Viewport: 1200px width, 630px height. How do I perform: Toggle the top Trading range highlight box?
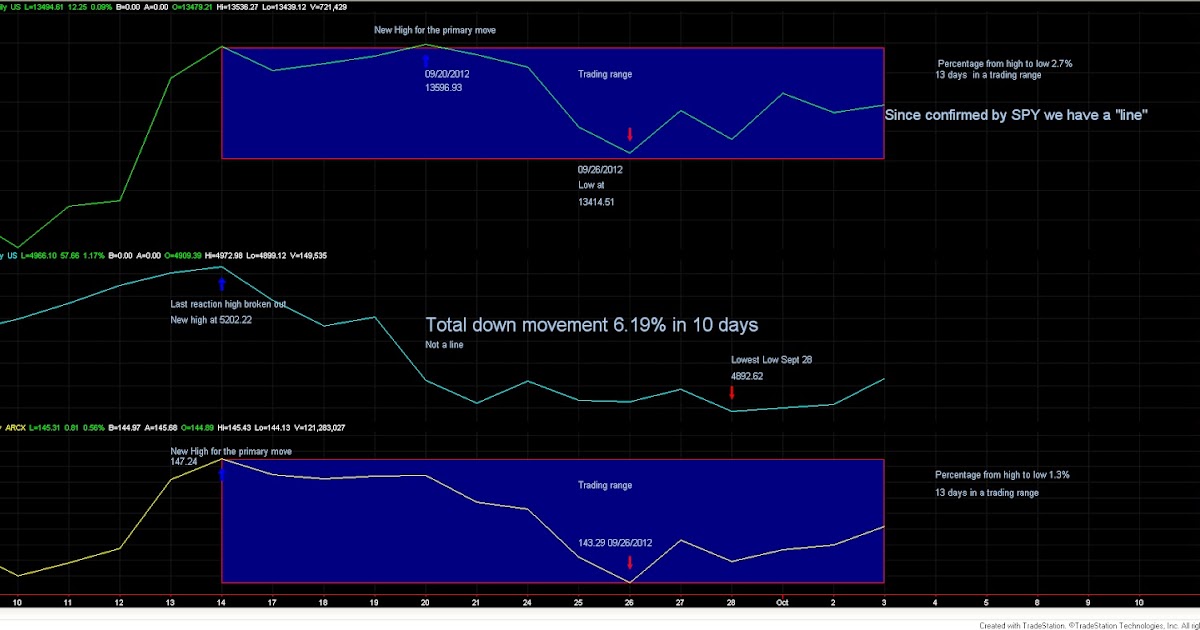pos(552,102)
